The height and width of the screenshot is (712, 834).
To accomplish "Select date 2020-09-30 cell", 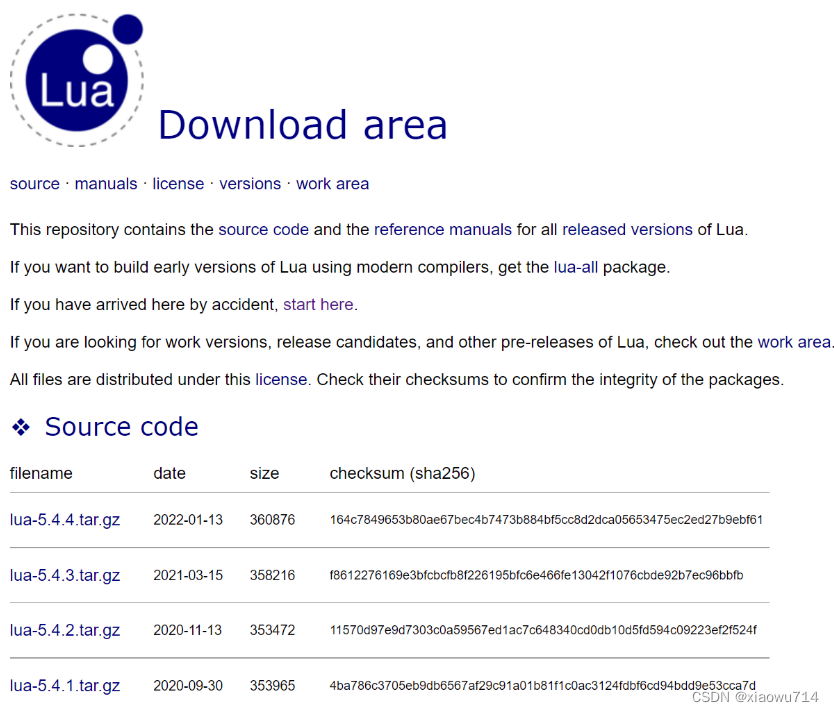I will 188,686.
